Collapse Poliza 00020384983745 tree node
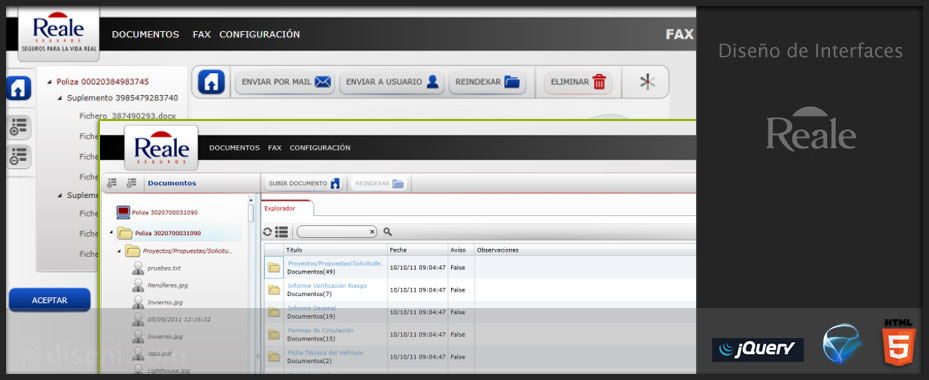 [x=50, y=82]
